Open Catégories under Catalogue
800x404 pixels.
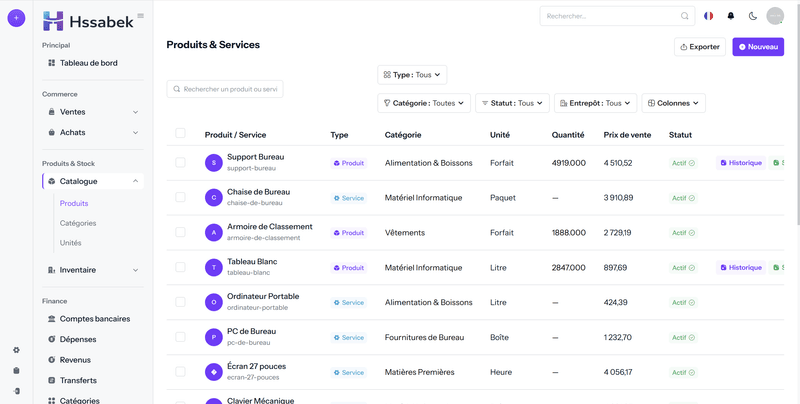(78, 223)
